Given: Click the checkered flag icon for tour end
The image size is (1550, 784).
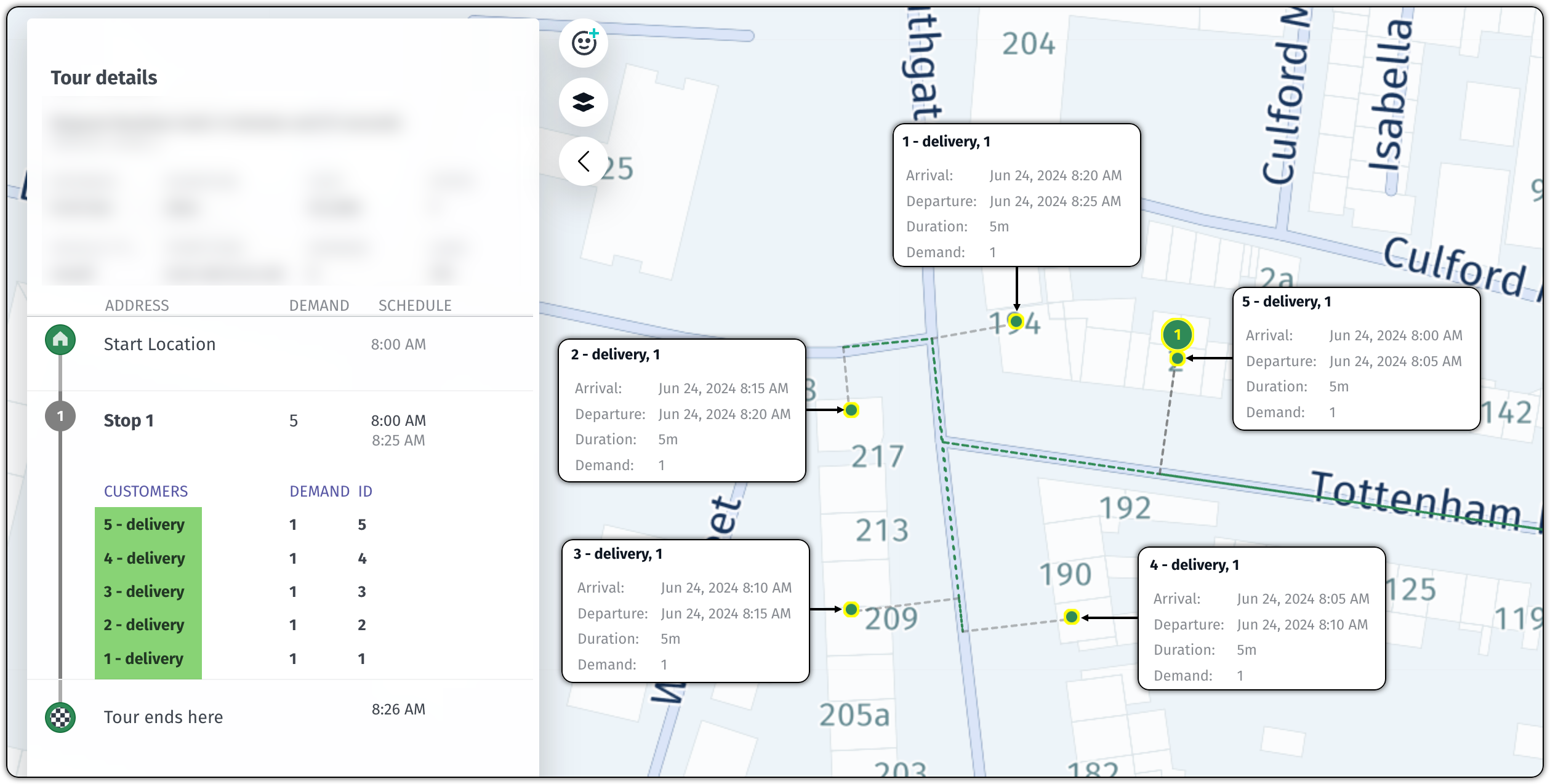Looking at the screenshot, I should coord(59,717).
